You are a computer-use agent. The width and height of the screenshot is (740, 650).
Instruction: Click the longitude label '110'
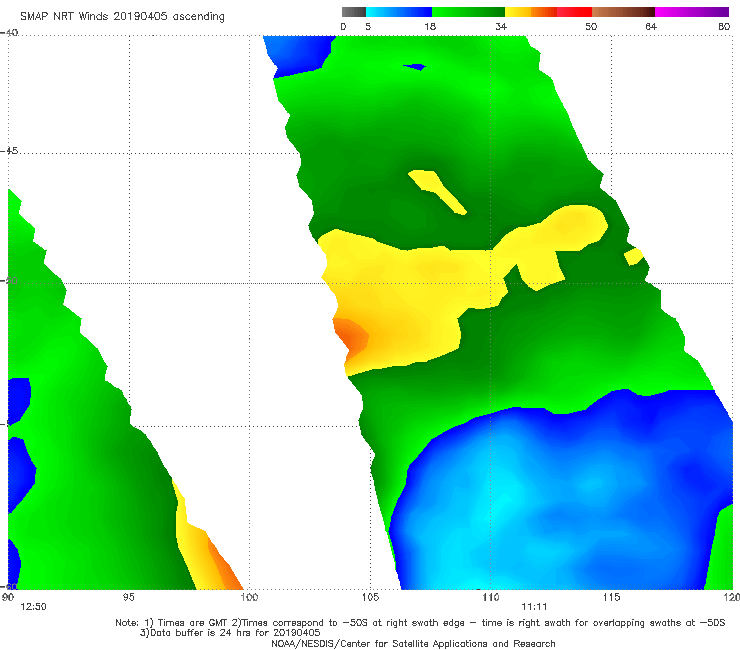click(491, 597)
